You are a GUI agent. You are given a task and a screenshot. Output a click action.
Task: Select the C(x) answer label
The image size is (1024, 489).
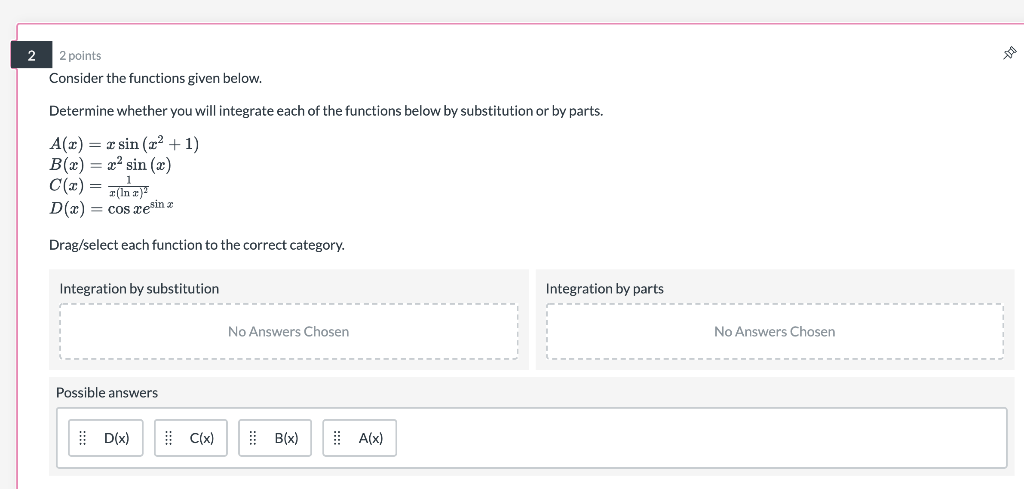tap(202, 438)
